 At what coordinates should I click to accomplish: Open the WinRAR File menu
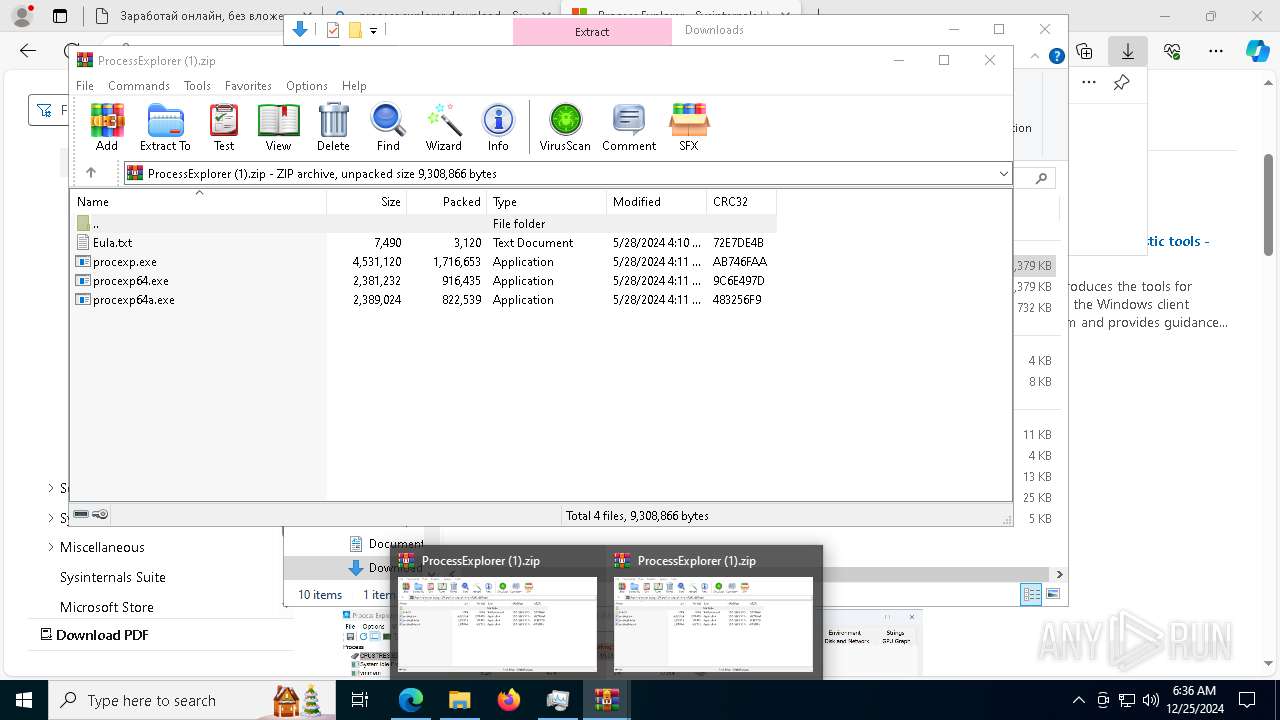(x=85, y=86)
